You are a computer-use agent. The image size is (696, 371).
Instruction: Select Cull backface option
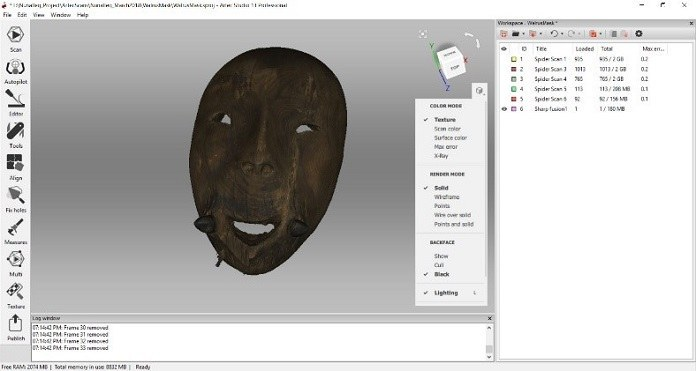tap(439, 265)
